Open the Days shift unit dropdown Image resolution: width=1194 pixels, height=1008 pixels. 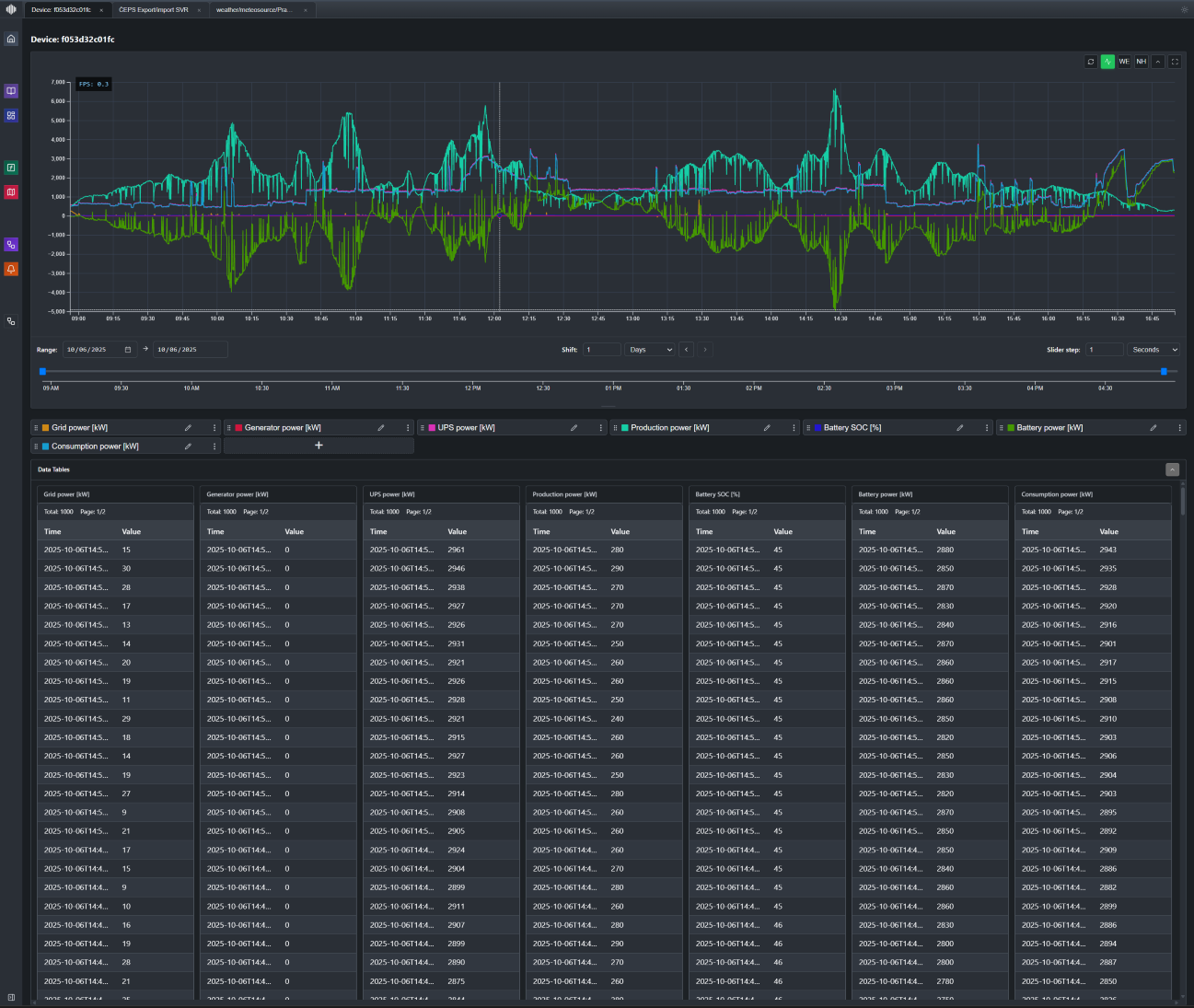(x=650, y=350)
